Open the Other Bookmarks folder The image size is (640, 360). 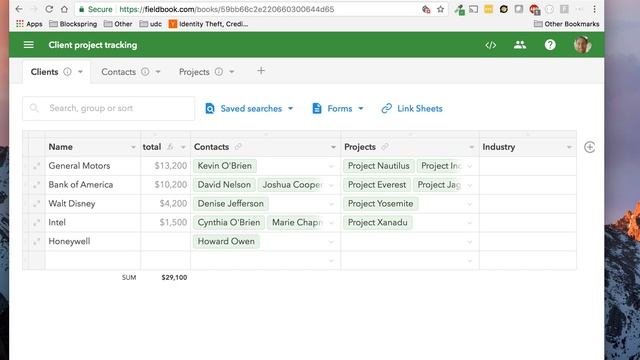tap(567, 24)
